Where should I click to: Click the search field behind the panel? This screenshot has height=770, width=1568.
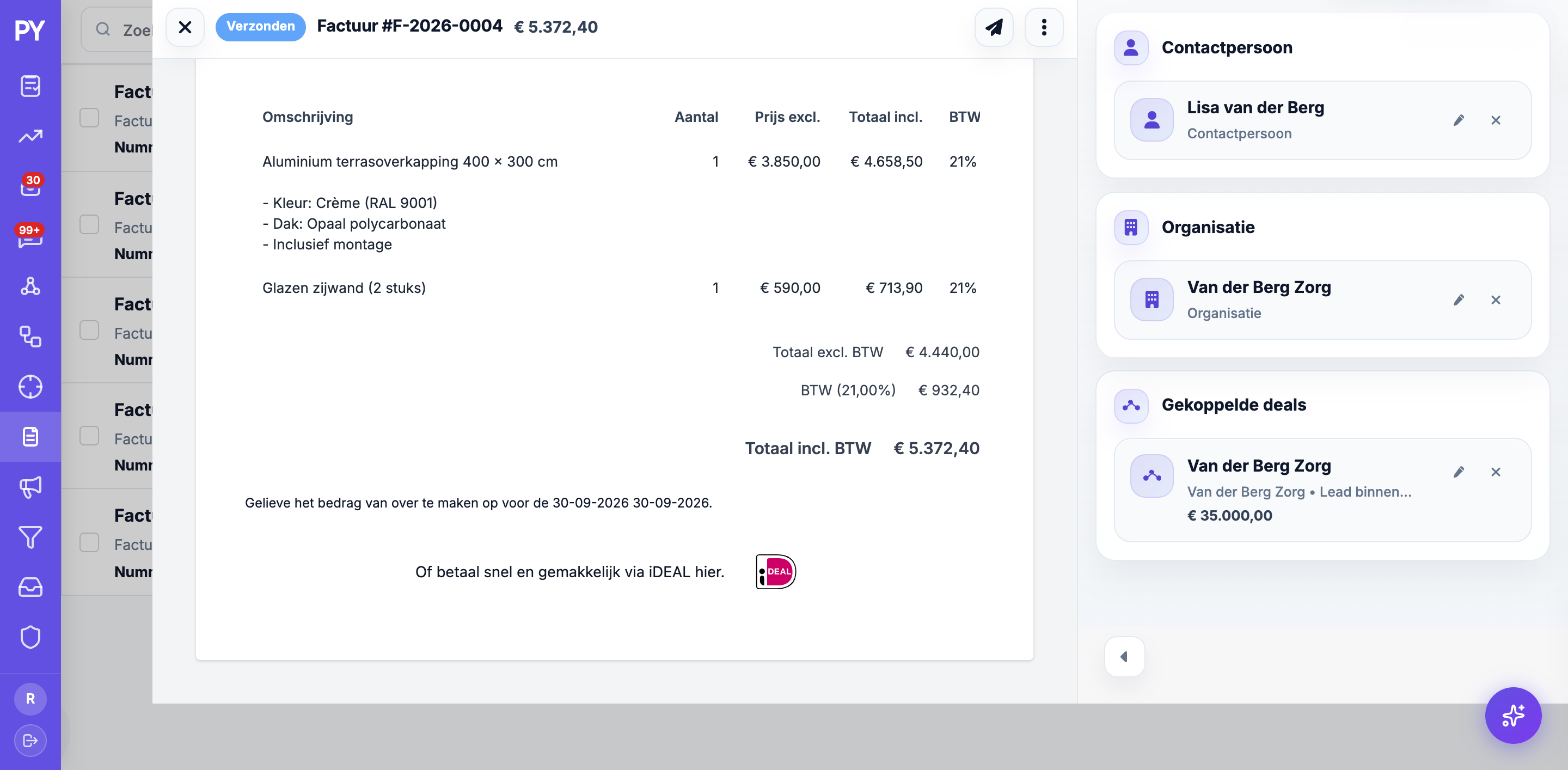click(117, 29)
